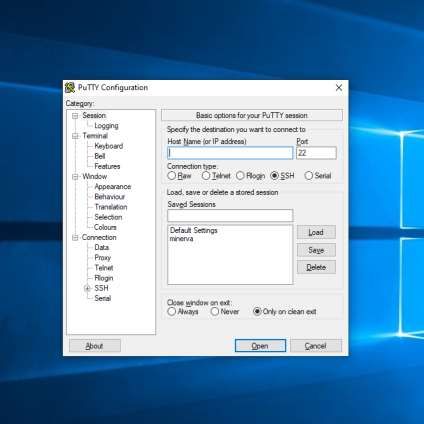Collapse the Connection tree node
Viewport: 424px width, 424px height.
tap(75, 238)
